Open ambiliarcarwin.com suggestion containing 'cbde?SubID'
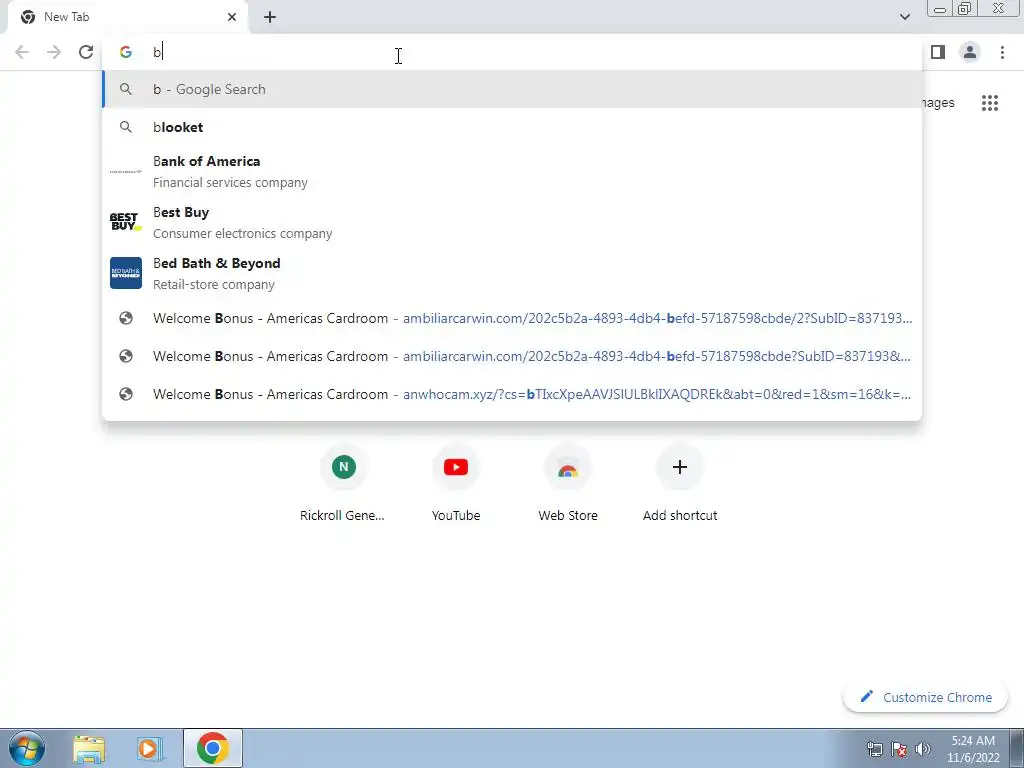 512,357
